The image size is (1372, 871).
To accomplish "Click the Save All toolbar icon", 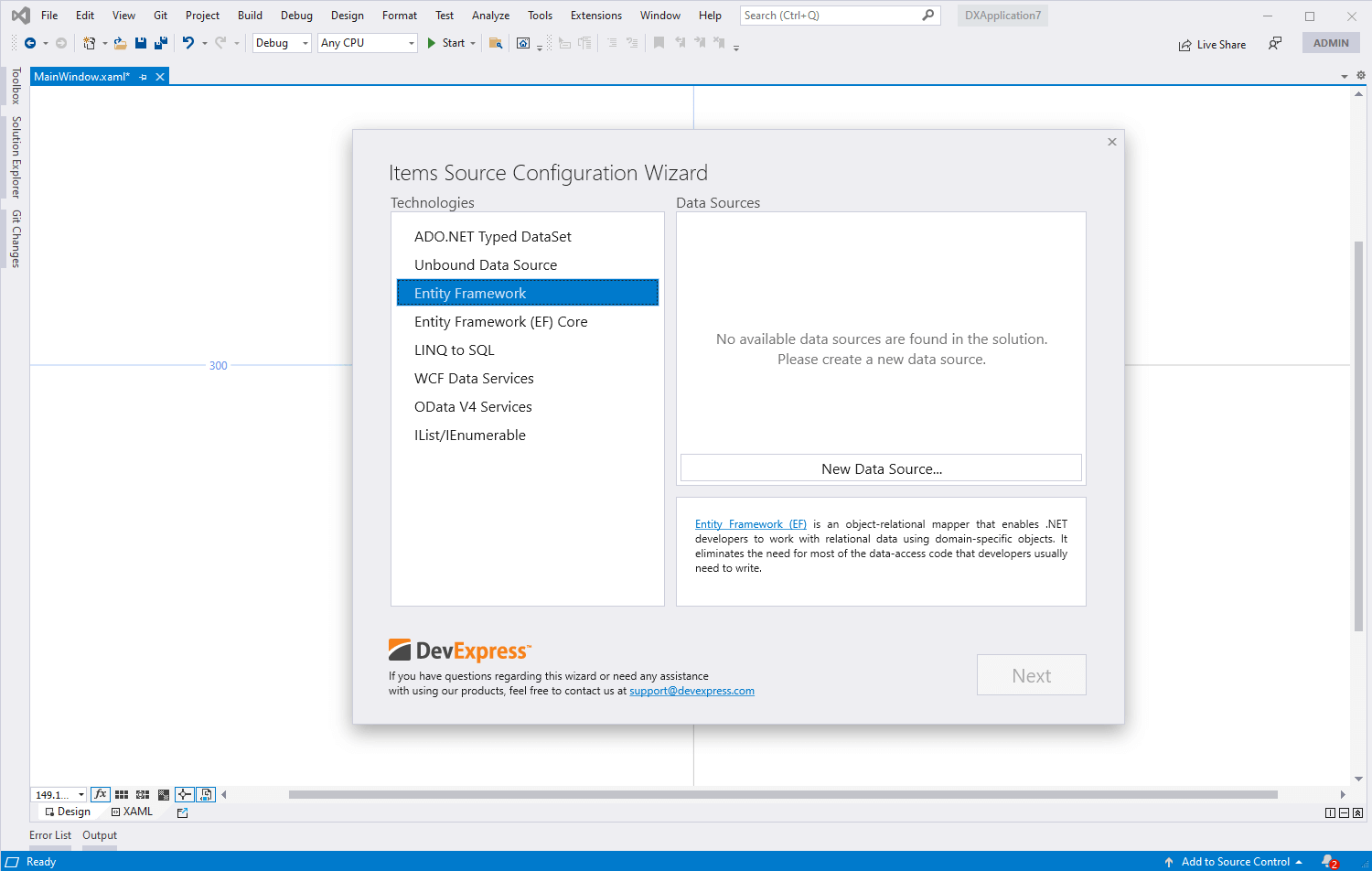I will click(x=161, y=43).
